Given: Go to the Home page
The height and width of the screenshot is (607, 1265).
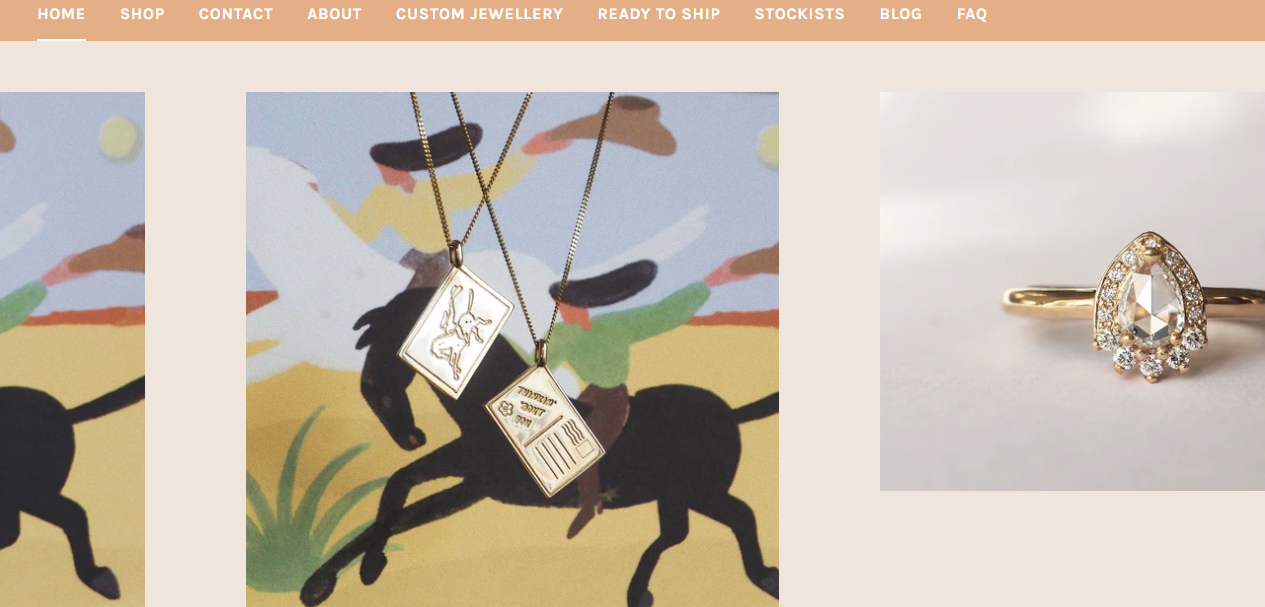Looking at the screenshot, I should pyautogui.click(x=61, y=14).
